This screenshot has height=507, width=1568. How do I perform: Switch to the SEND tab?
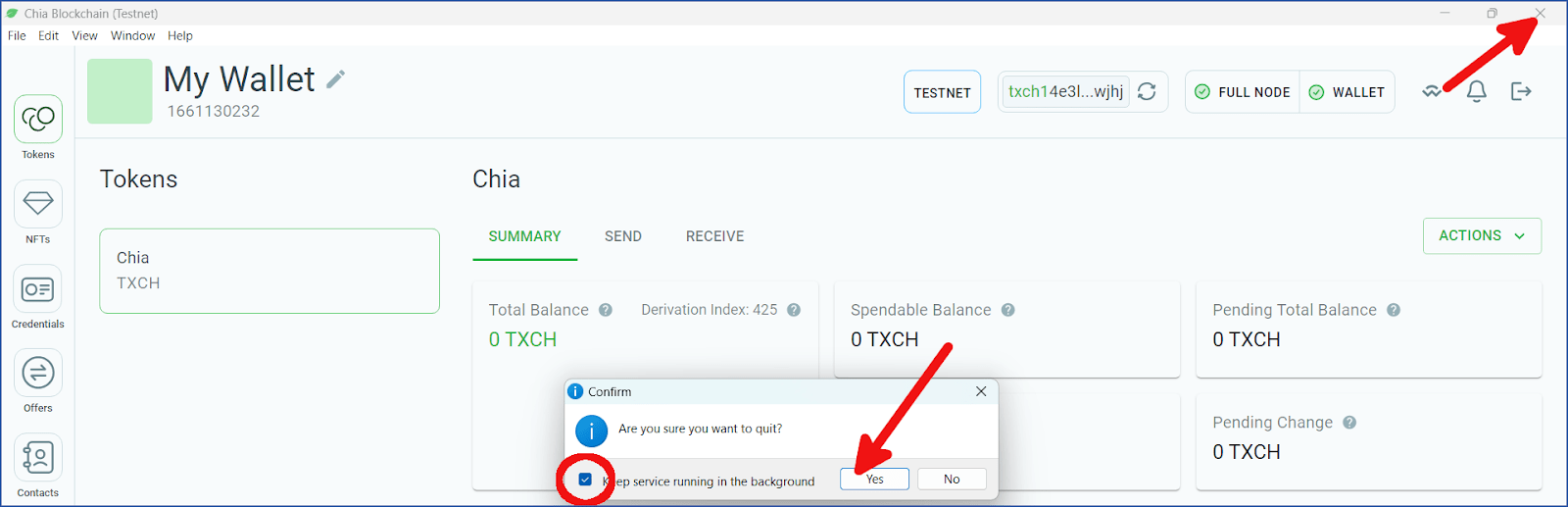[622, 236]
